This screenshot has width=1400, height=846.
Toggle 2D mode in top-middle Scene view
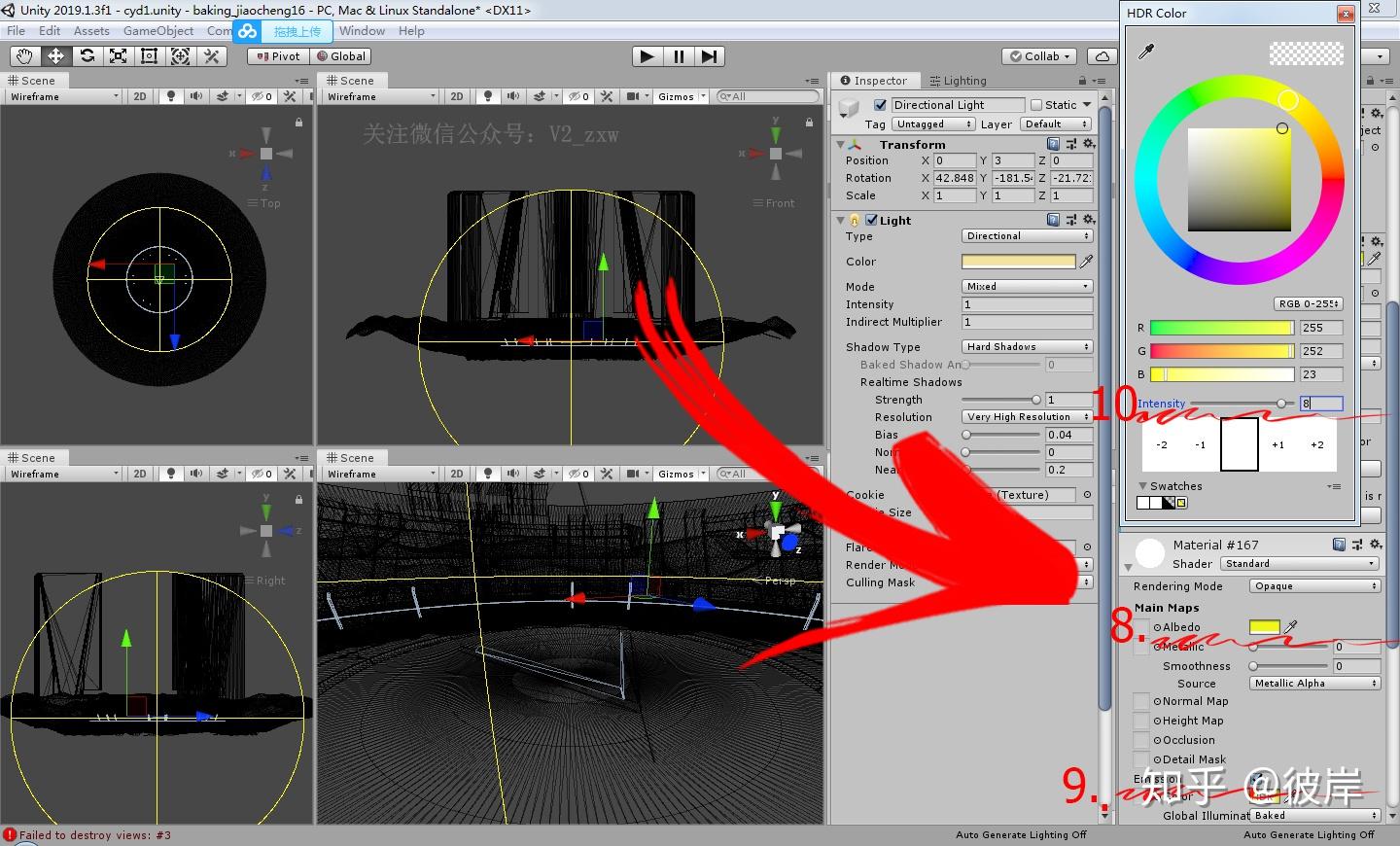coord(457,96)
